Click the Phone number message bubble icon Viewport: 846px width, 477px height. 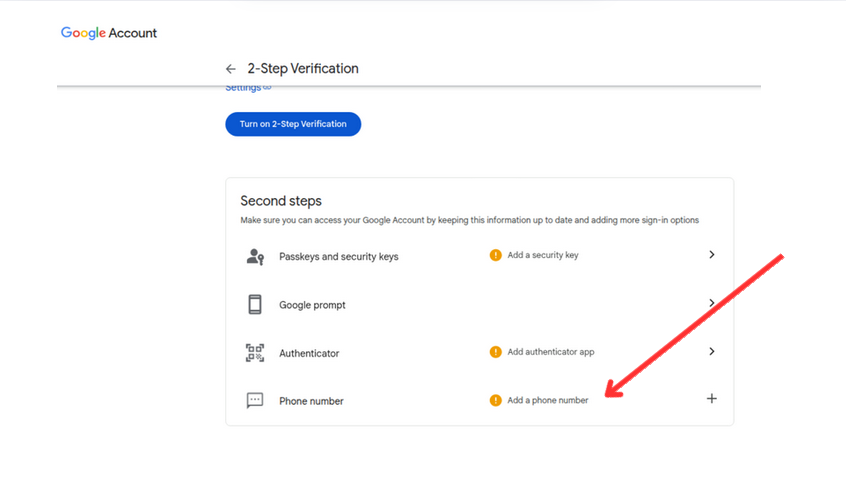[255, 401]
